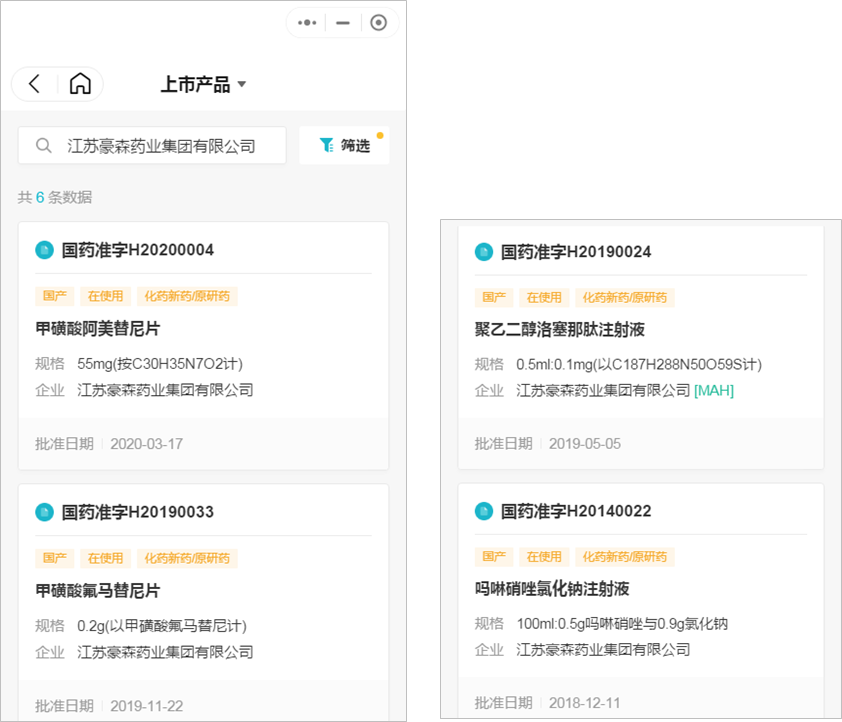Minimize the mini program with the dash icon
The image size is (842, 722).
pyautogui.click(x=343, y=23)
